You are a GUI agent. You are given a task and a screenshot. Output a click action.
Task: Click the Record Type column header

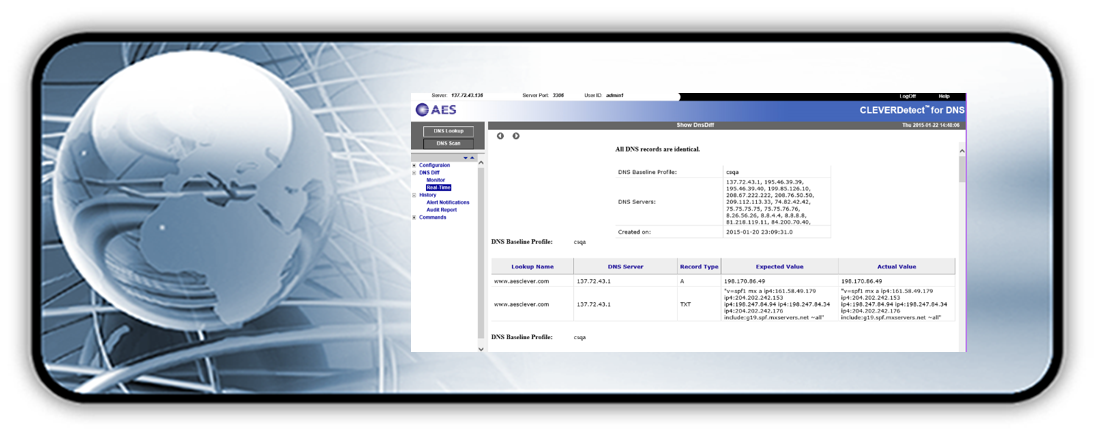(x=698, y=266)
